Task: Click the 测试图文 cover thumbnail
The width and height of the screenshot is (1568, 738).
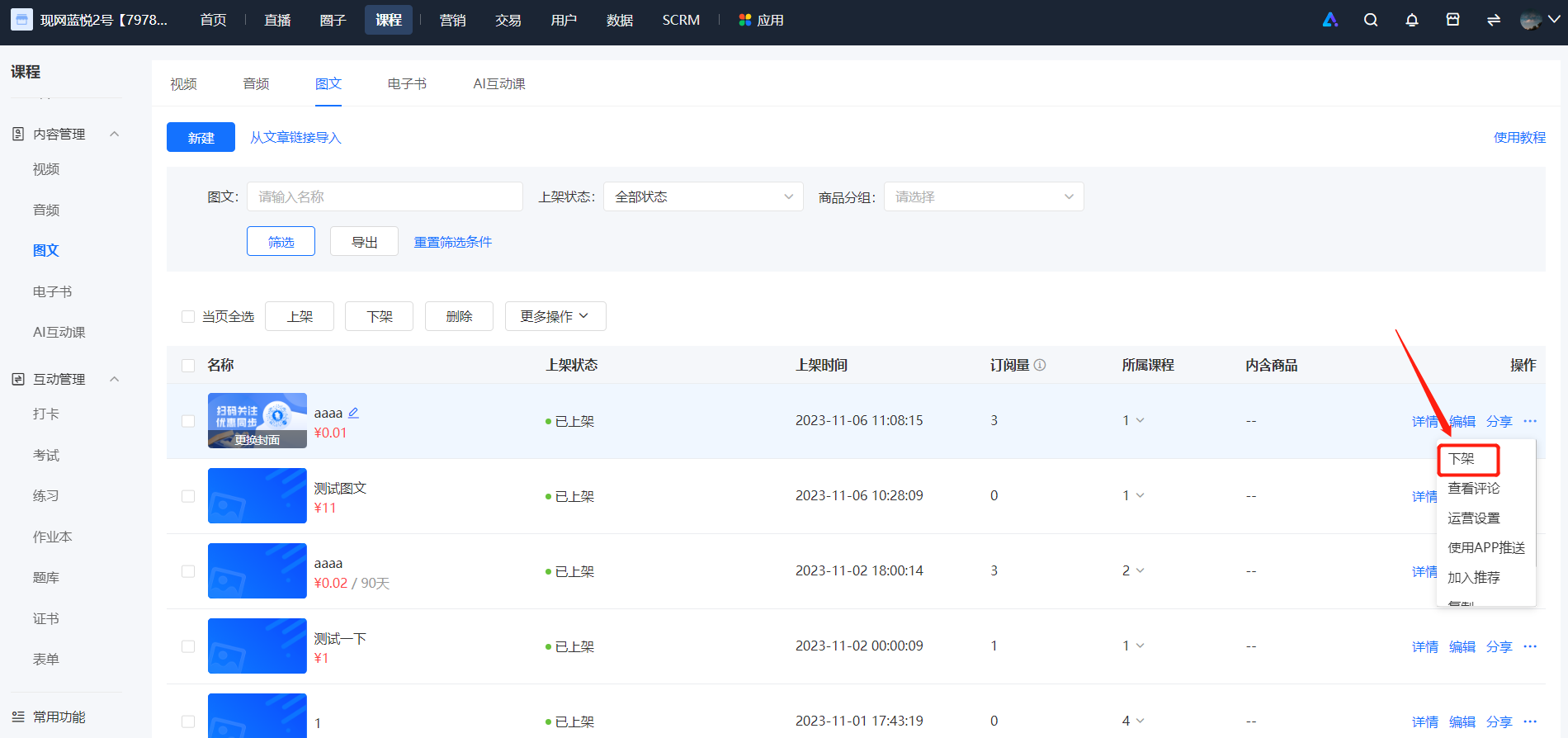Action: (257, 496)
